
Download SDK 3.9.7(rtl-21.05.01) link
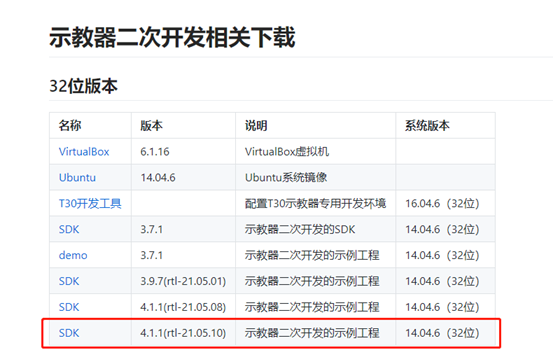tap(69, 281)
